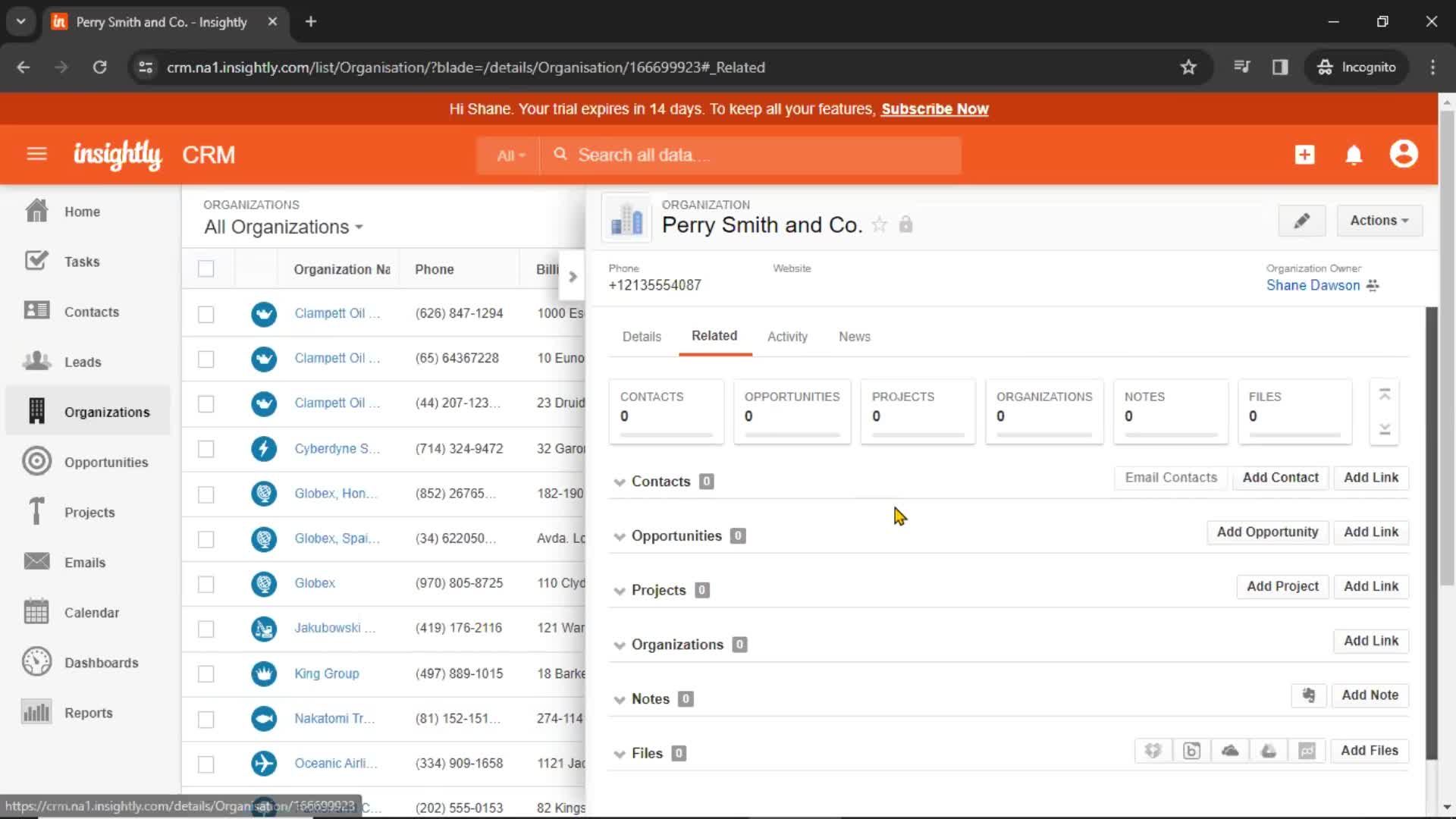
Task: Import note from Evernote icon
Action: pos(1309,695)
